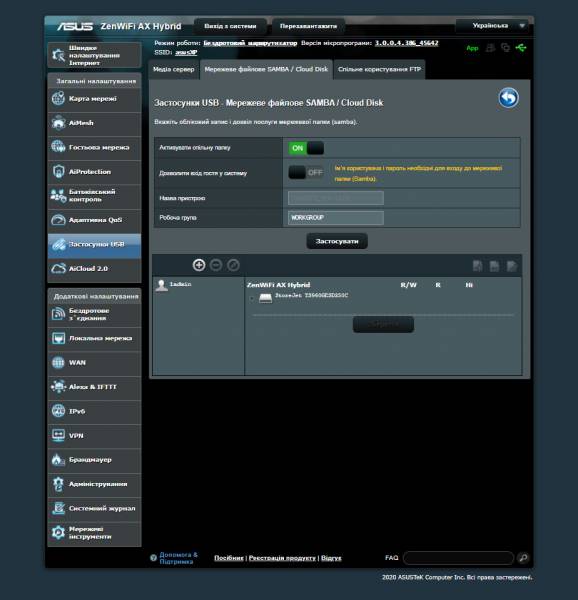Select the admin user icon

tap(161, 285)
